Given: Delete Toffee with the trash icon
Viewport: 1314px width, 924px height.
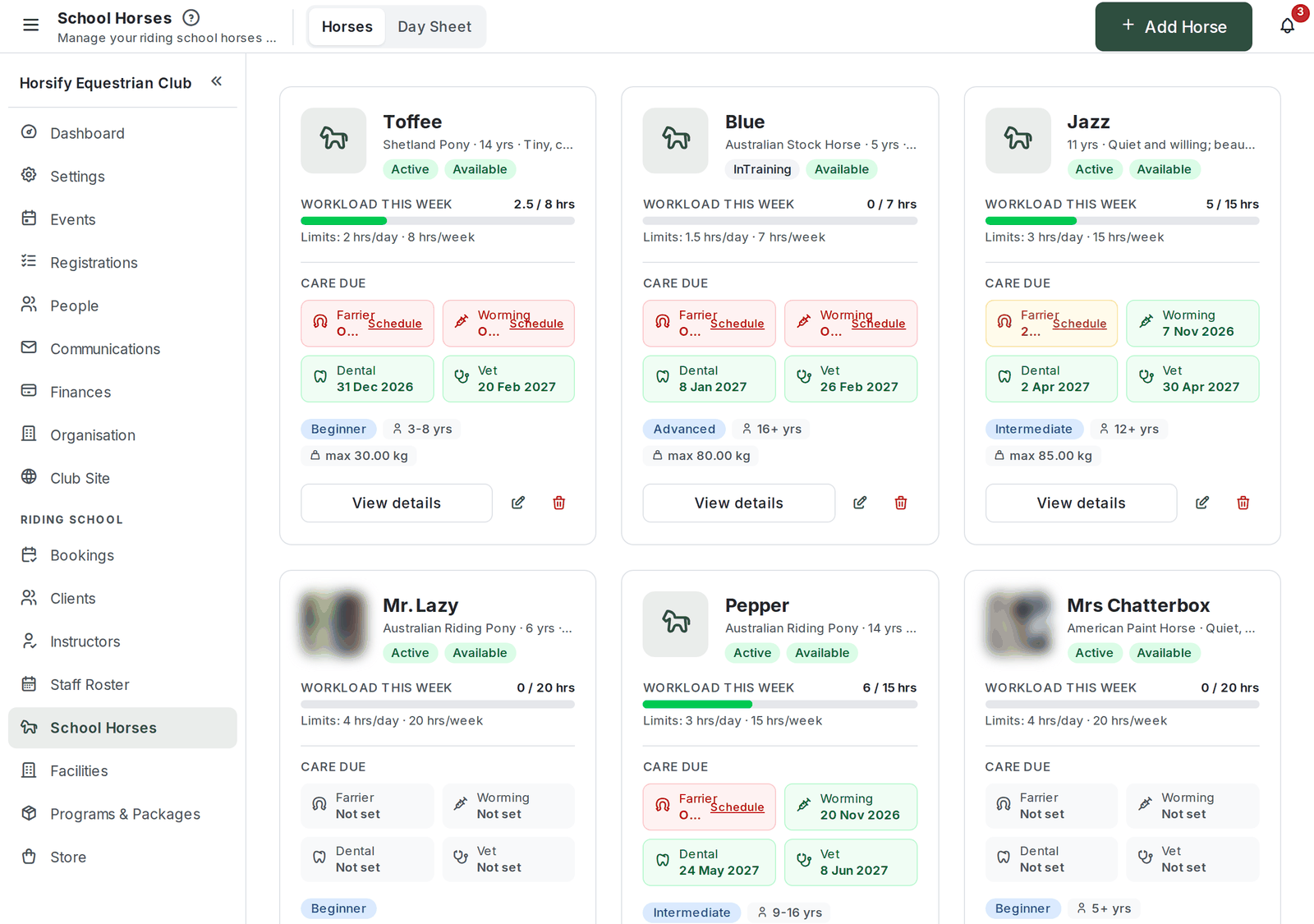Looking at the screenshot, I should (559, 503).
